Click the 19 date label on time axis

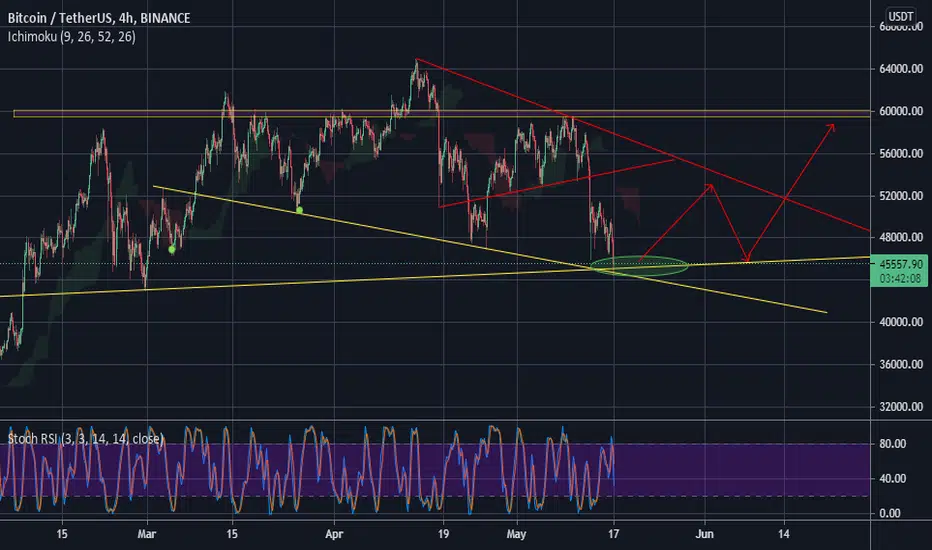pyautogui.click(x=443, y=534)
